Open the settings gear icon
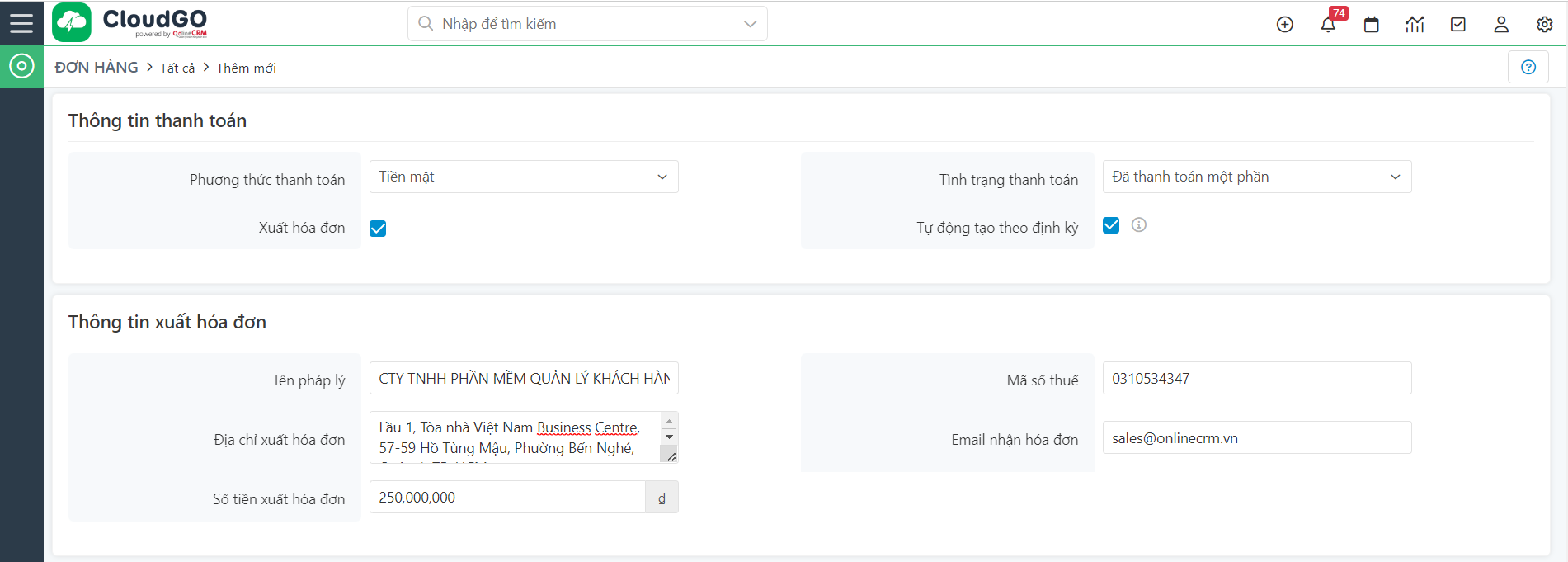 tap(1544, 25)
